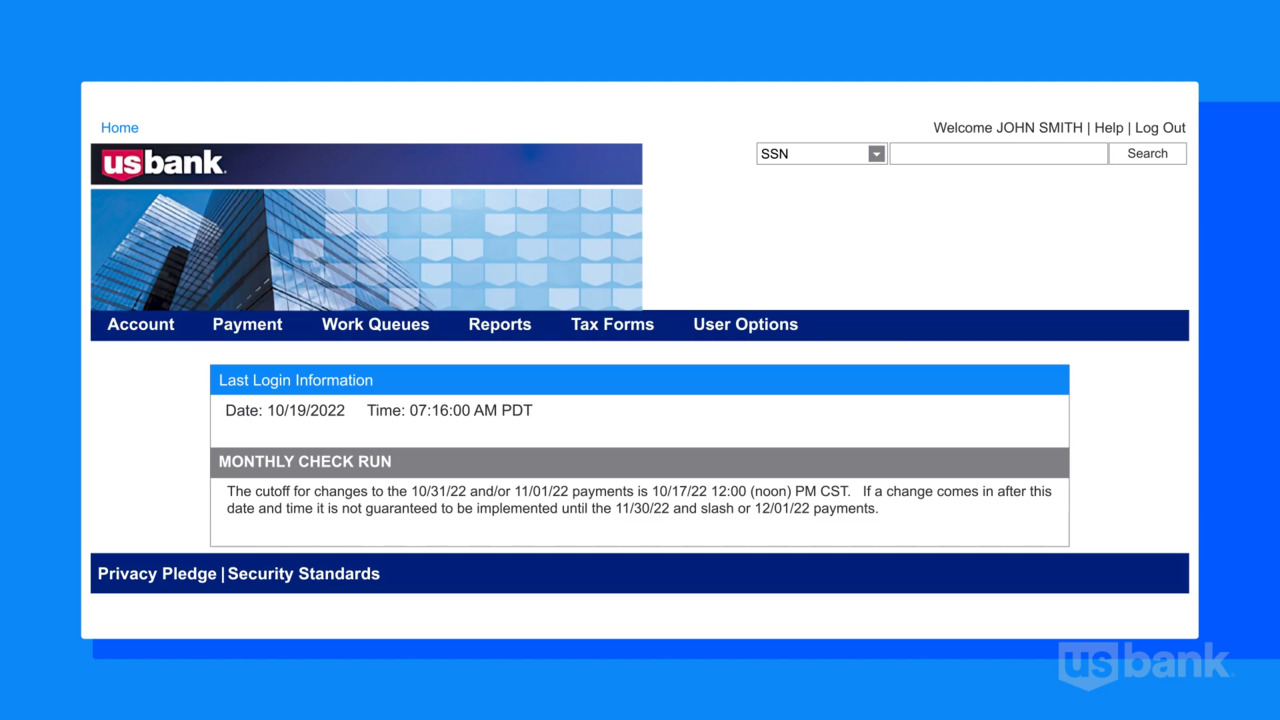This screenshot has width=1280, height=720.
Task: Click the MONTHLY CHECK RUN heading
Action: (x=305, y=462)
